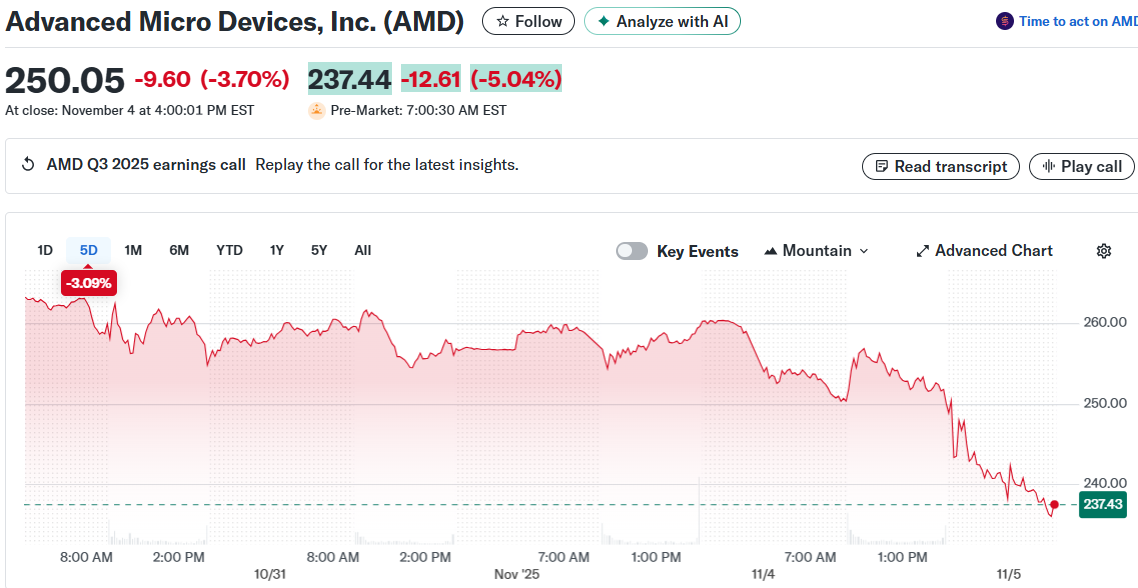Select the 1D time range tab

point(45,250)
